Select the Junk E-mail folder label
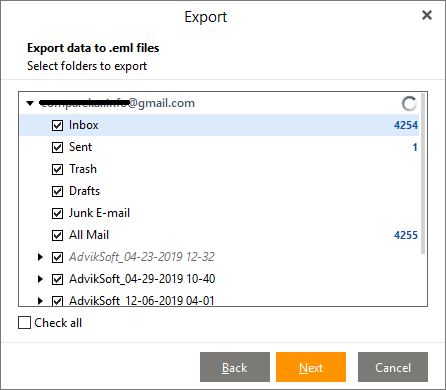446x390 pixels. click(x=99, y=213)
